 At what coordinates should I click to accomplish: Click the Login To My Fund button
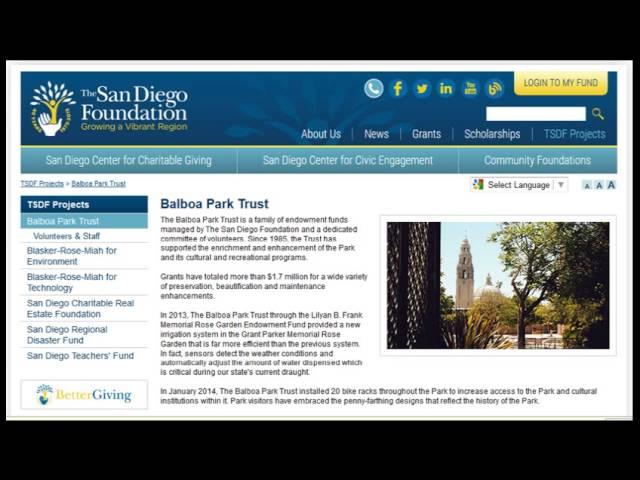click(561, 83)
